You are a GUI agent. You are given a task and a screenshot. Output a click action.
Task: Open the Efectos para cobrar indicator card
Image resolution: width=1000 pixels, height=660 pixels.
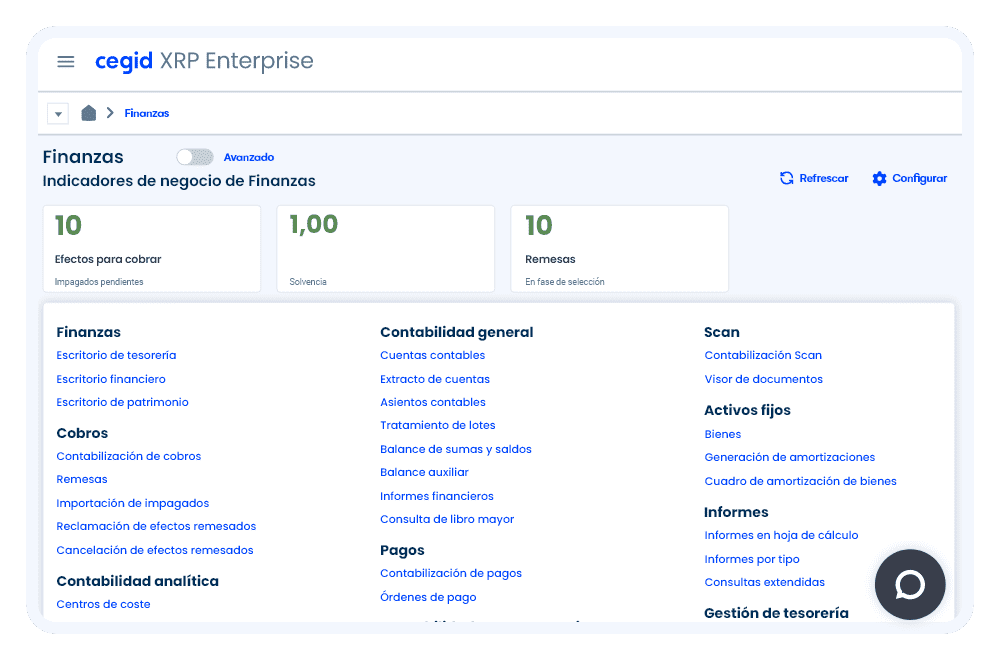152,249
